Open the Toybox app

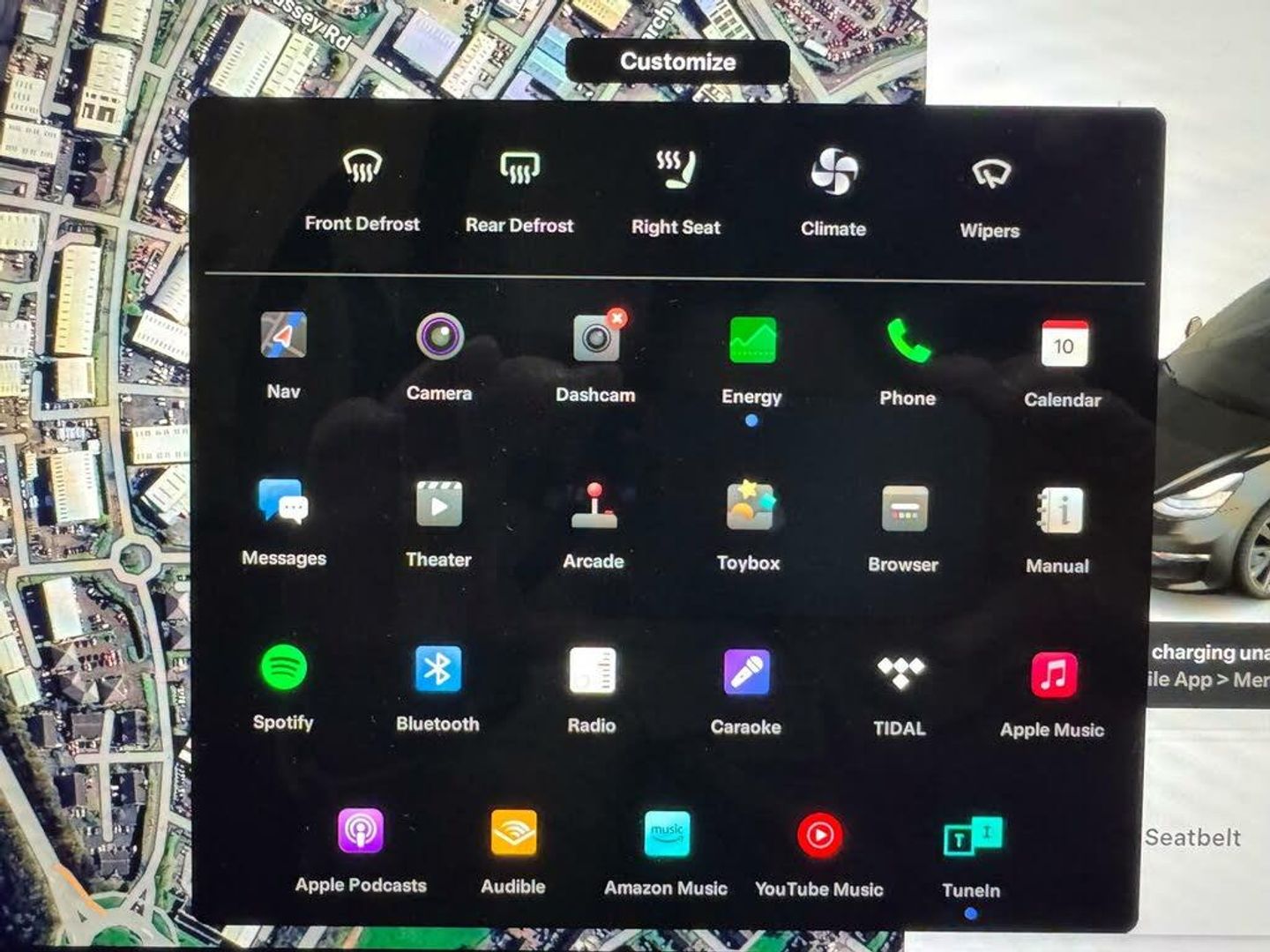[x=749, y=527]
